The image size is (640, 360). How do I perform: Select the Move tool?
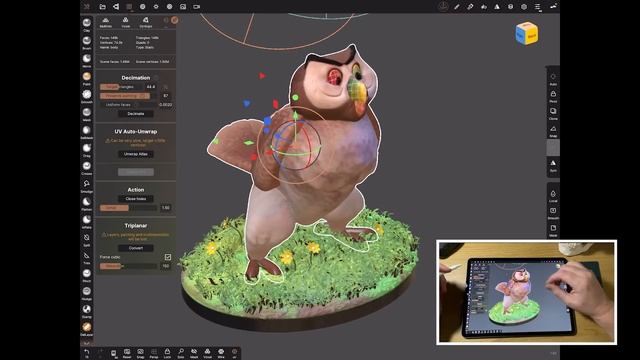coord(87,60)
